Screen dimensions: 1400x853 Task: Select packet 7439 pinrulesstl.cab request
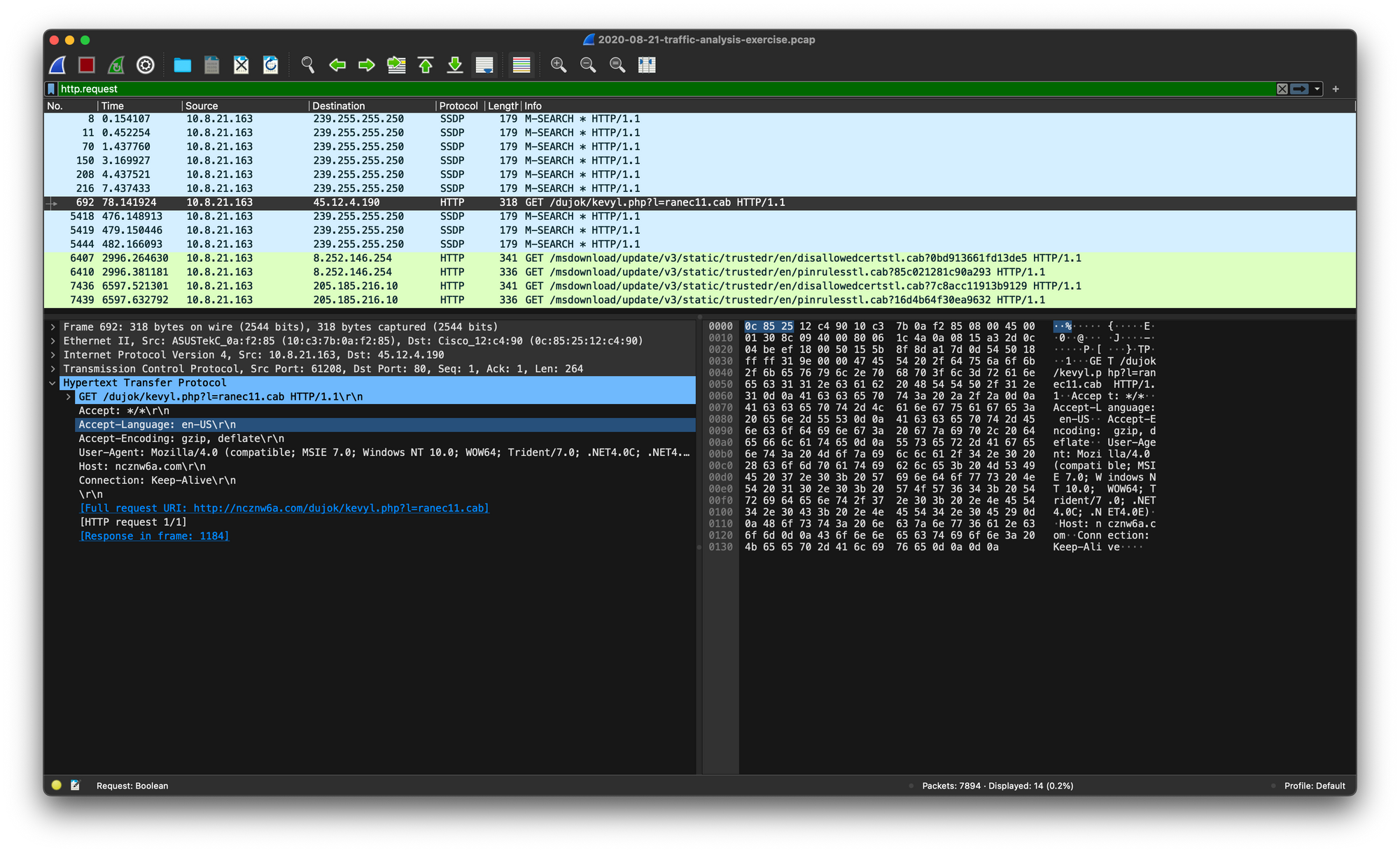700,300
